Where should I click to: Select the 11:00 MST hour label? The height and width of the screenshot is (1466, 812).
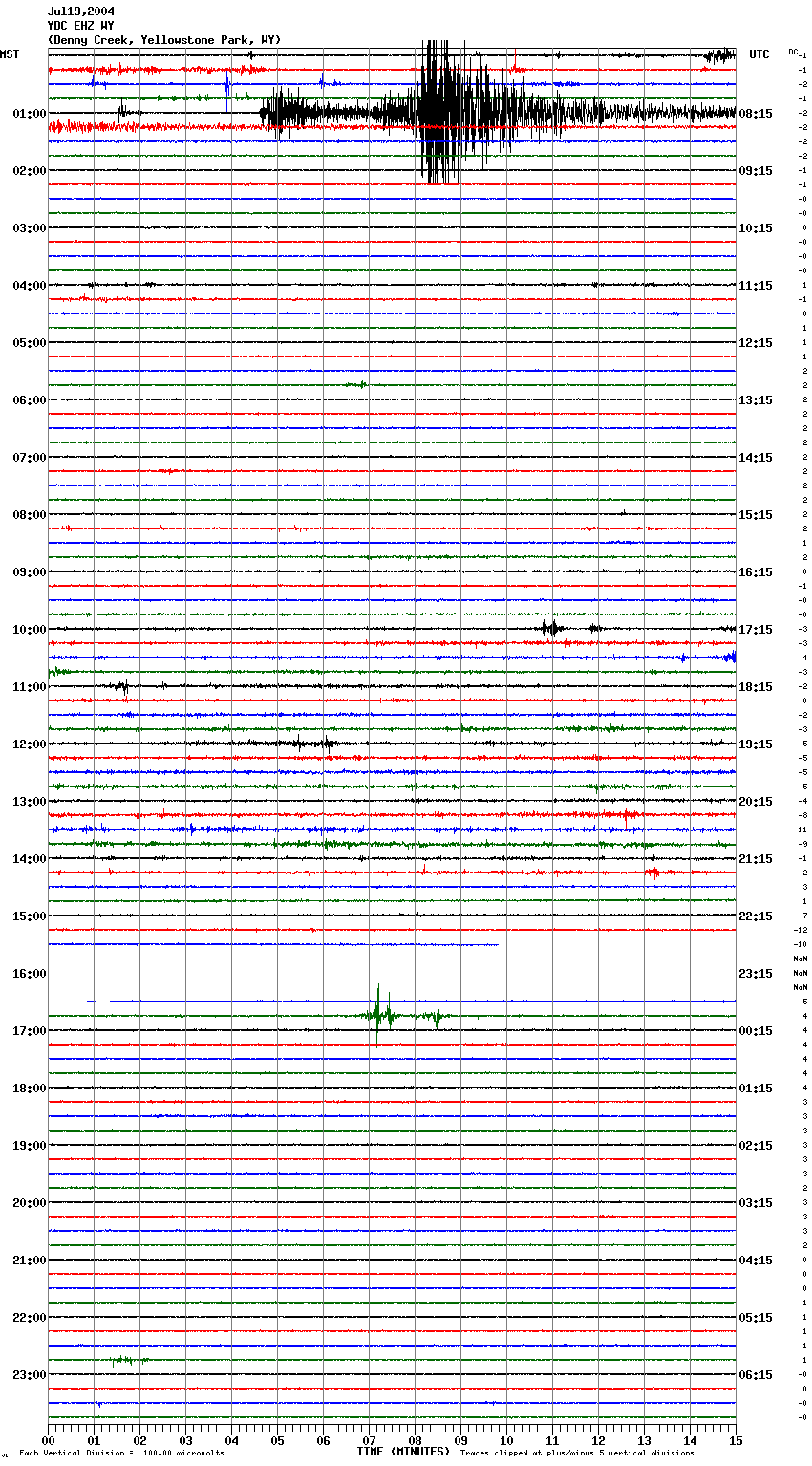tap(30, 687)
